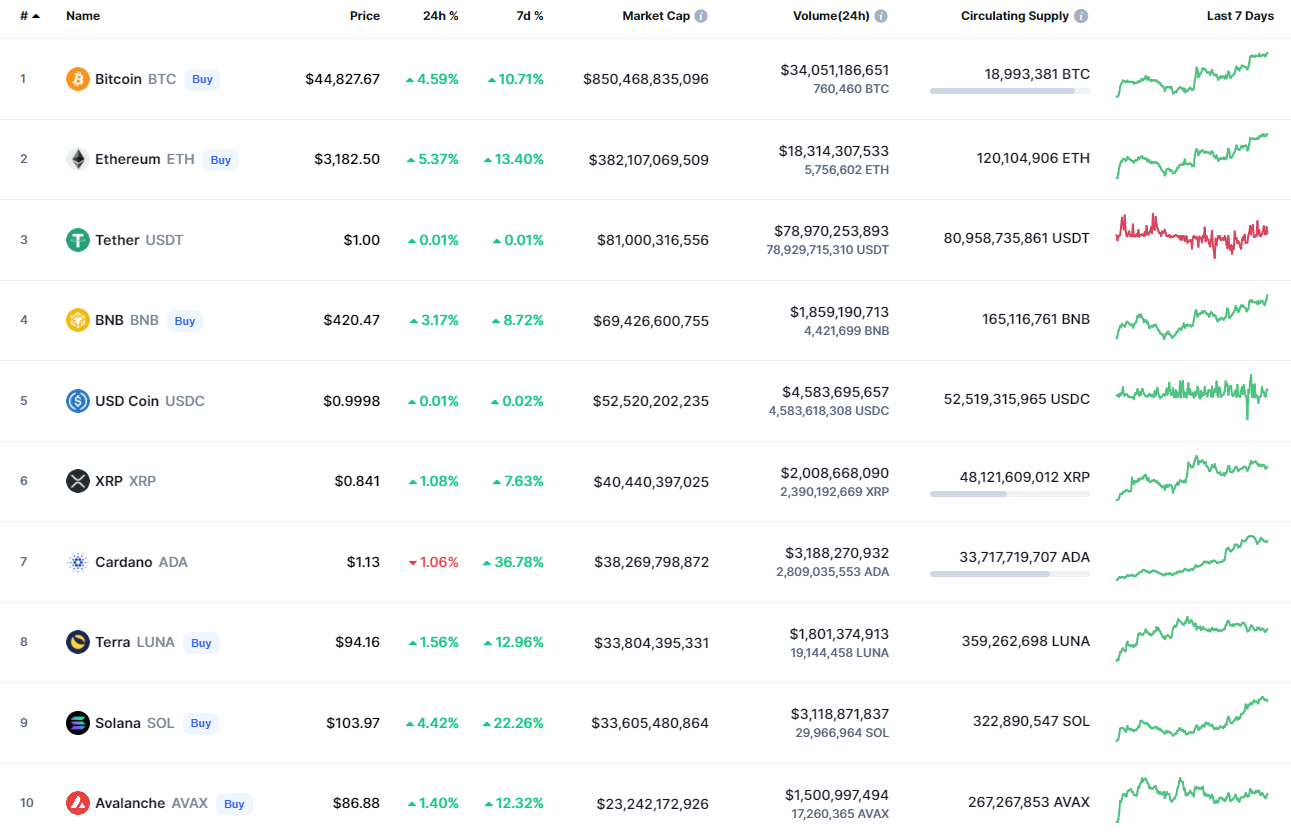Viewport: 1291px width, 836px height.
Task: Sort table by Price column
Action: pos(365,16)
